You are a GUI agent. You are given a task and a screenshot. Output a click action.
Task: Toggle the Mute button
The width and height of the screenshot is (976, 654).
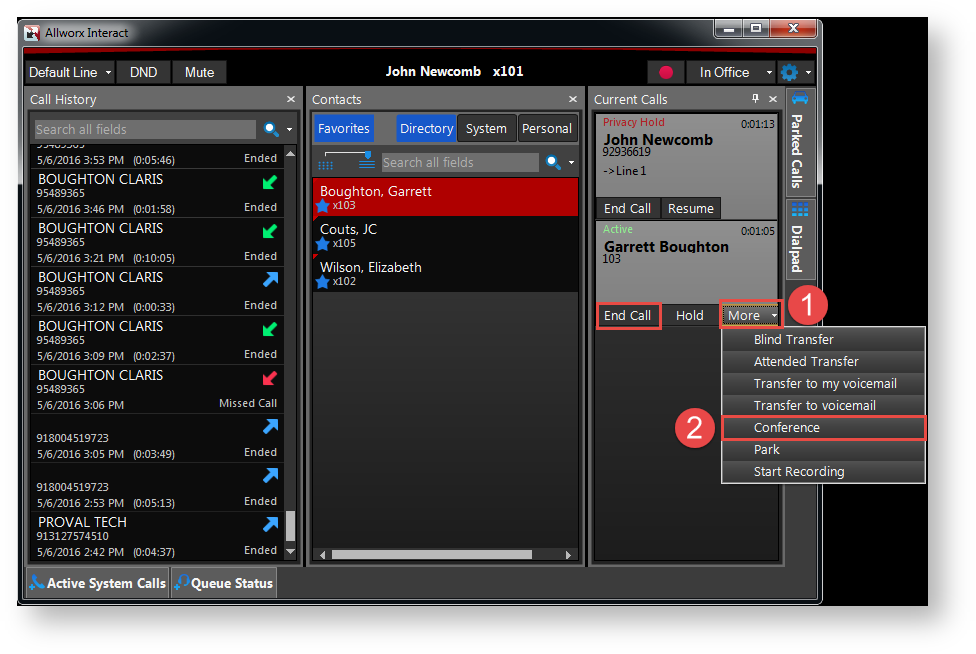click(199, 72)
